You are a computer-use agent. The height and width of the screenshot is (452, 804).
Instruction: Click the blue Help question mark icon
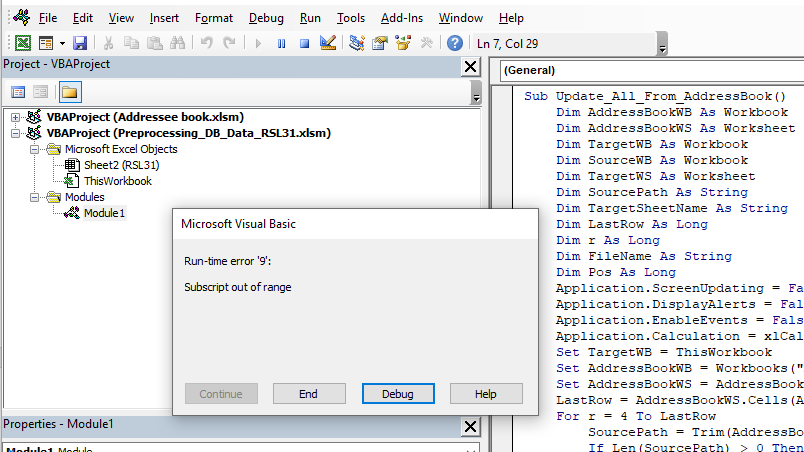[x=455, y=43]
